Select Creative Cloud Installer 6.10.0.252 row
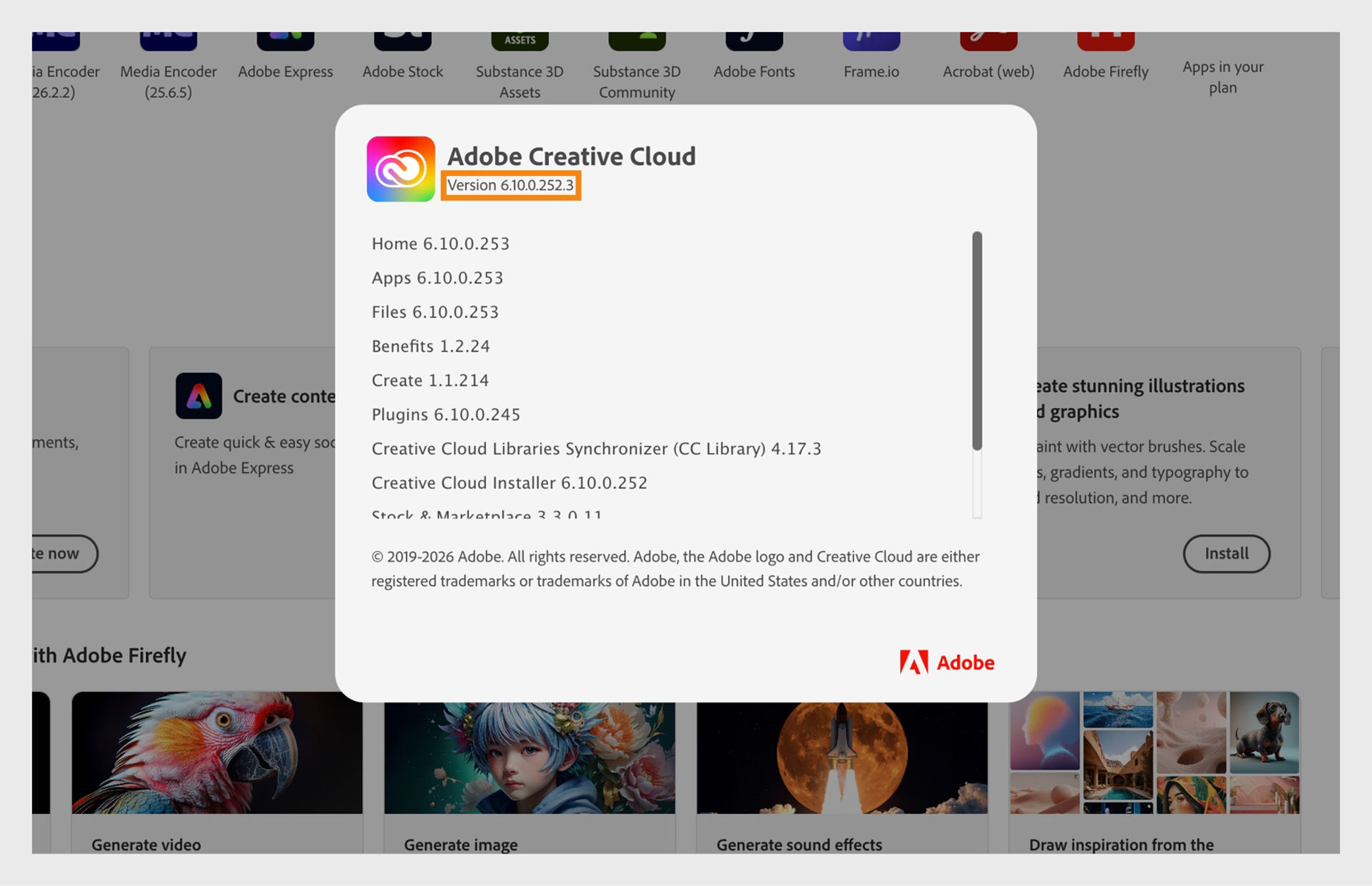This screenshot has width=1372, height=886. [x=509, y=483]
